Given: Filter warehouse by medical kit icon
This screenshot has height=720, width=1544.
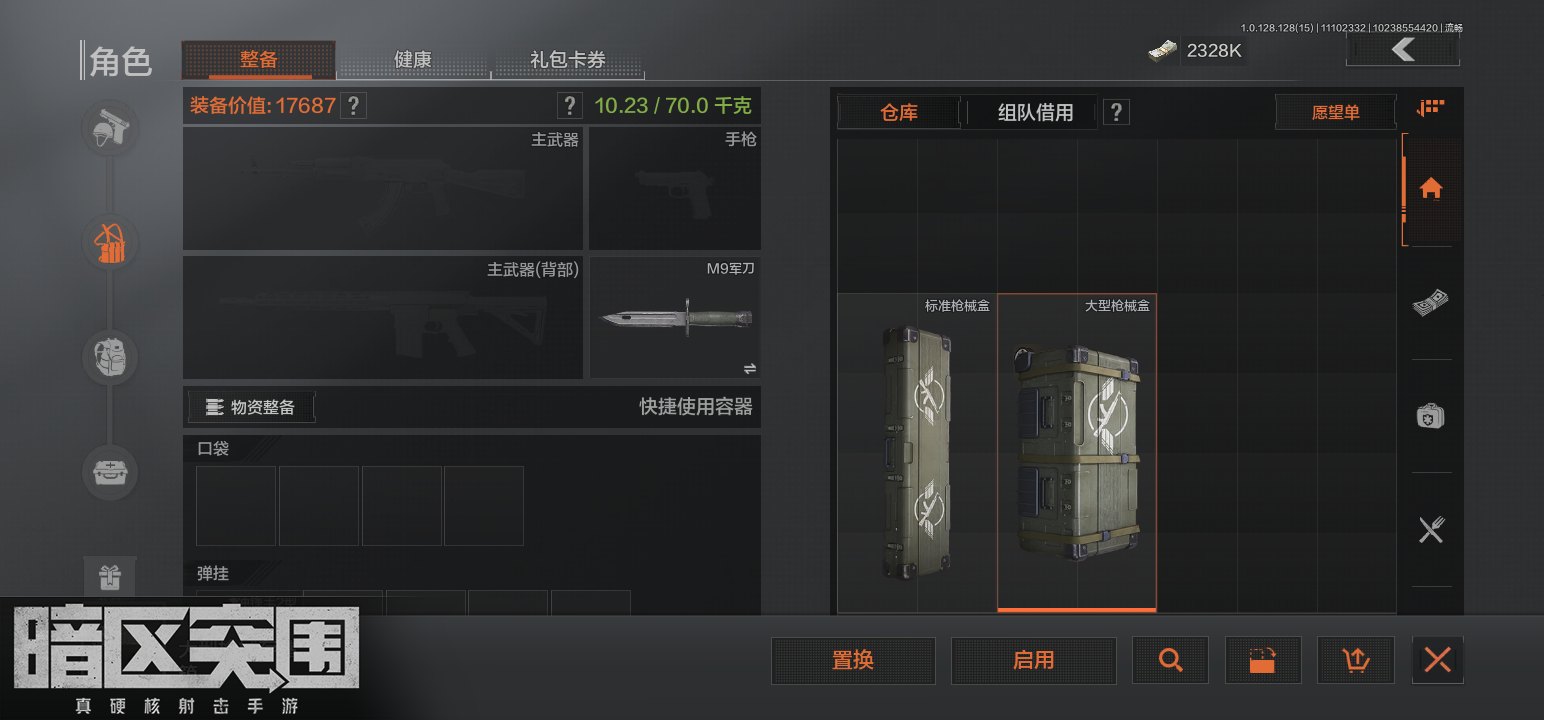Looking at the screenshot, I should tap(1431, 416).
